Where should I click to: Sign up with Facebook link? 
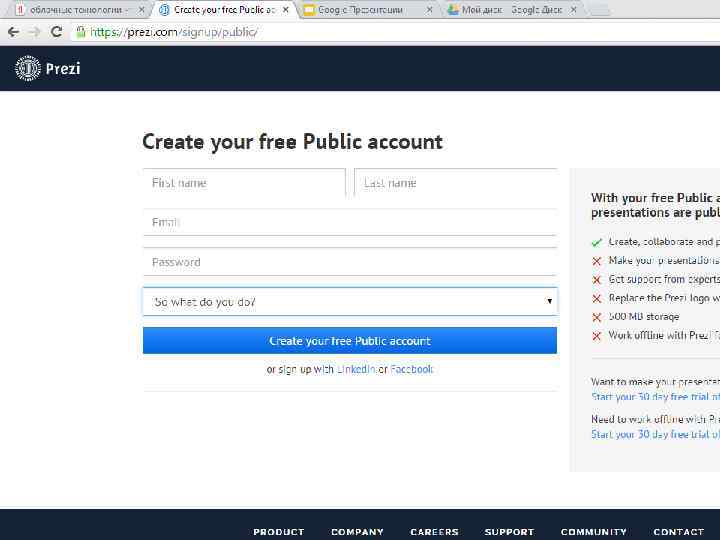point(411,369)
